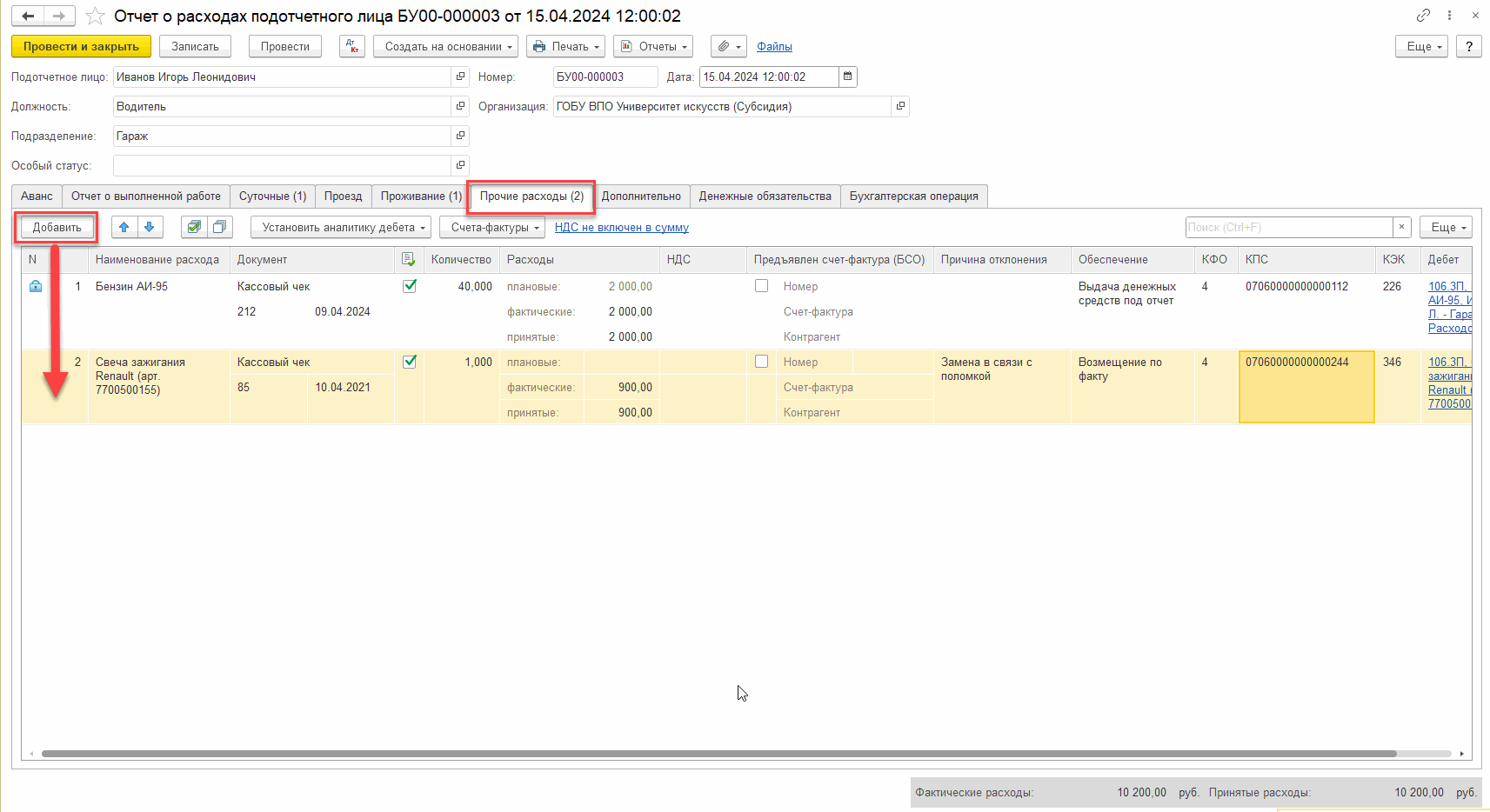Viewport: 1490px width, 812px height.
Task: Check the счет-фактура box in the Бензин row
Action: click(761, 285)
